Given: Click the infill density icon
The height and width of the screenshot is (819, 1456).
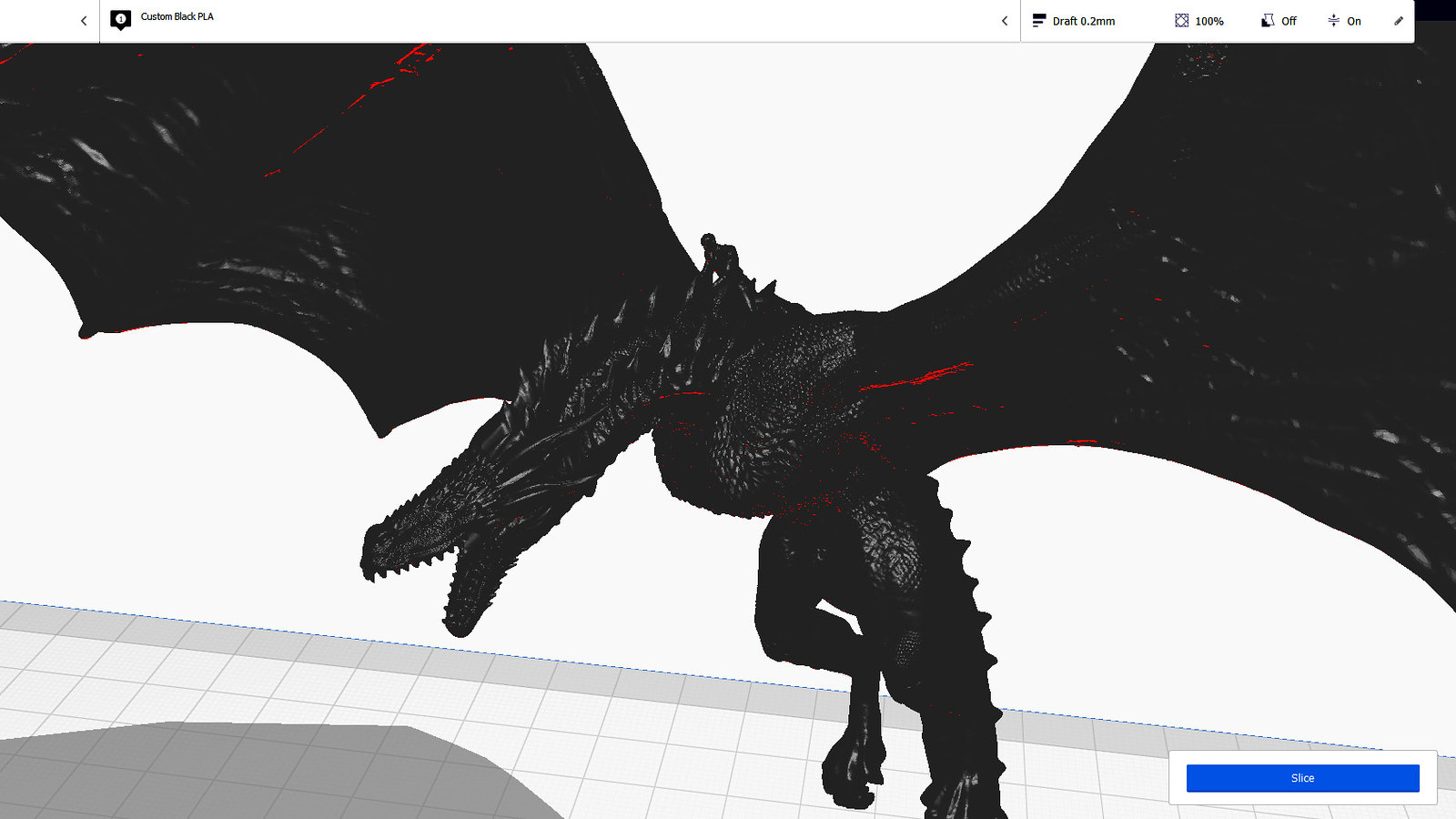Looking at the screenshot, I should pos(1181,20).
